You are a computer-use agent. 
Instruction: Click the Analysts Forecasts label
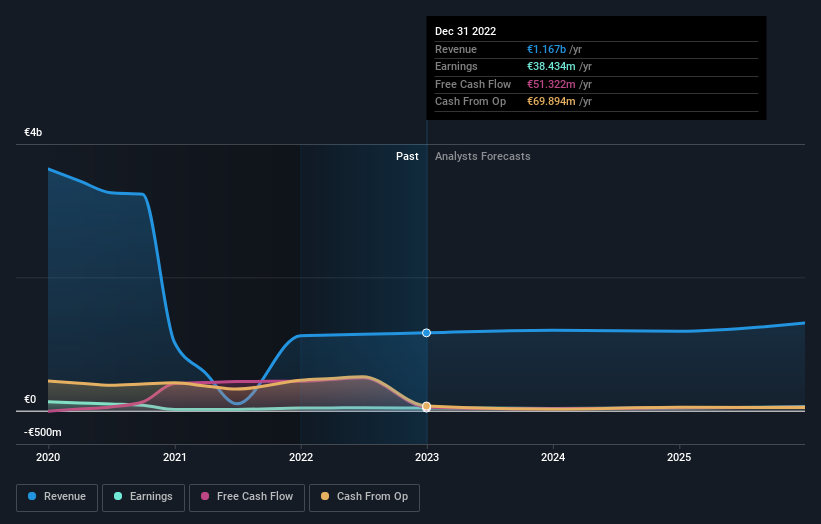coord(483,157)
